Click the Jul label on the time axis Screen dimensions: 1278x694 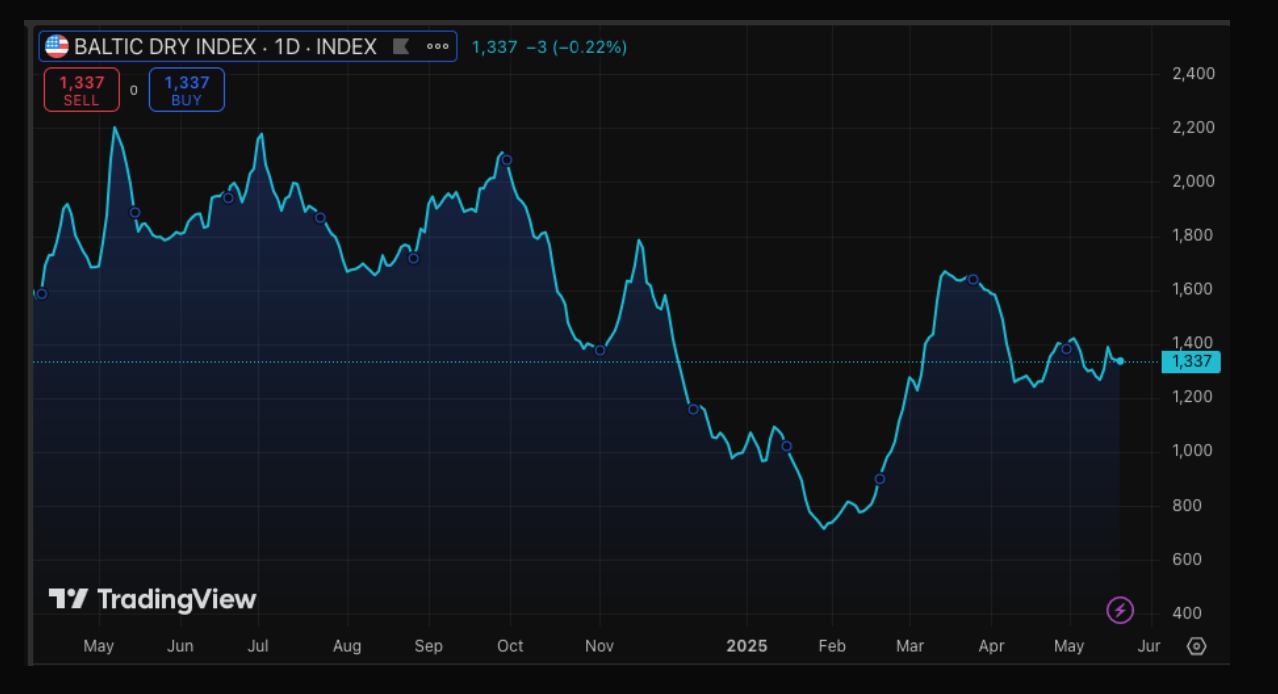(x=259, y=646)
